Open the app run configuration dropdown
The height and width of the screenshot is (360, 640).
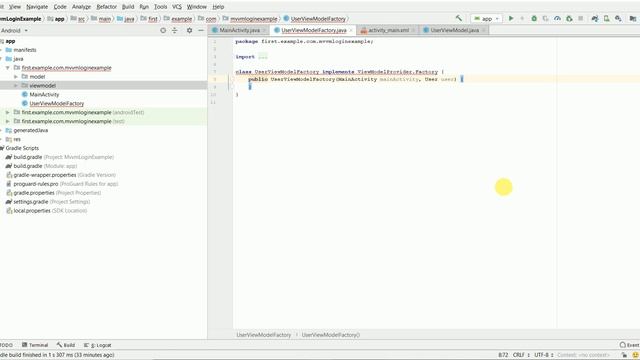tap(487, 18)
